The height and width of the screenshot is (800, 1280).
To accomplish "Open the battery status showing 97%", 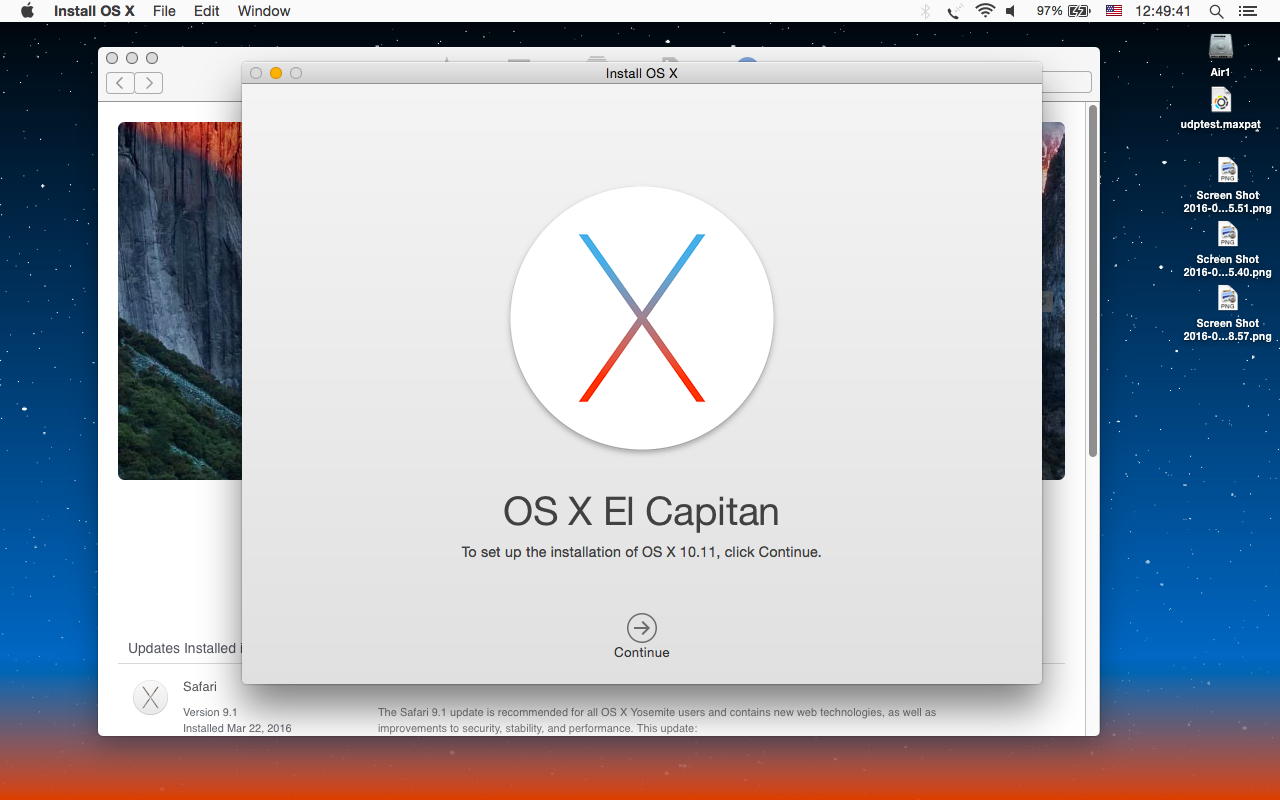I will [x=1063, y=11].
